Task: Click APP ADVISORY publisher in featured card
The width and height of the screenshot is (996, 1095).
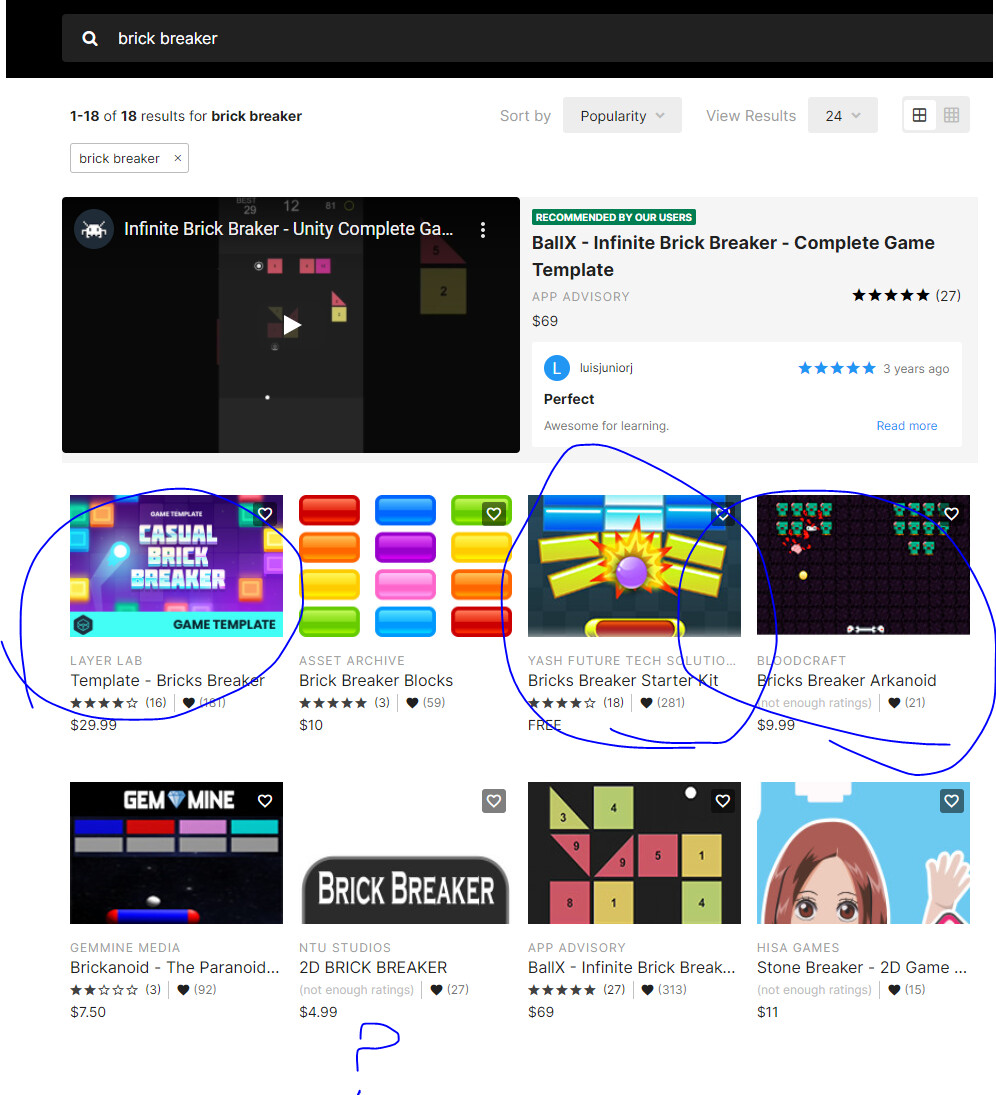Action: point(580,297)
